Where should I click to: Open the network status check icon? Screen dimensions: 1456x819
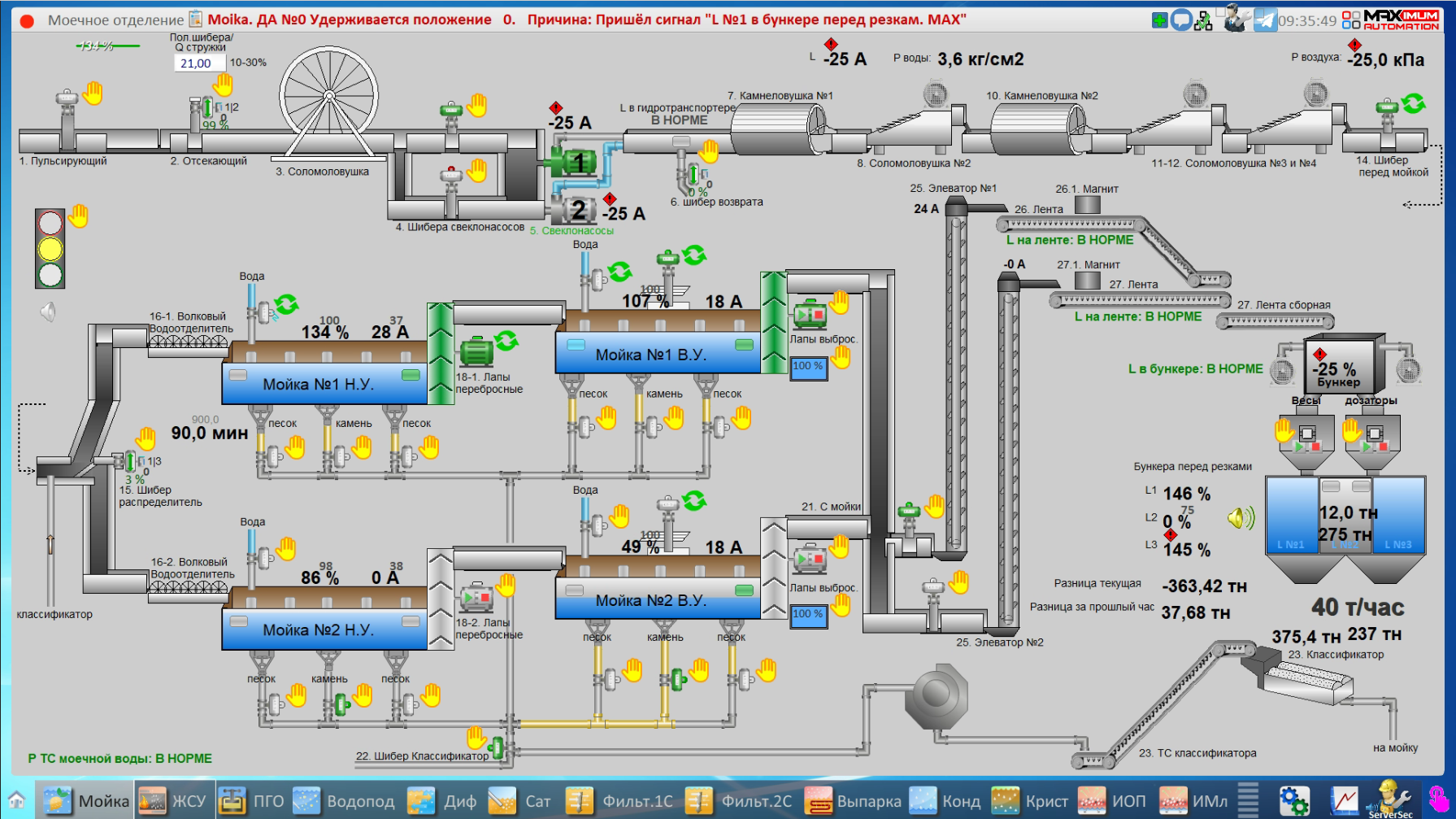click(x=1203, y=20)
